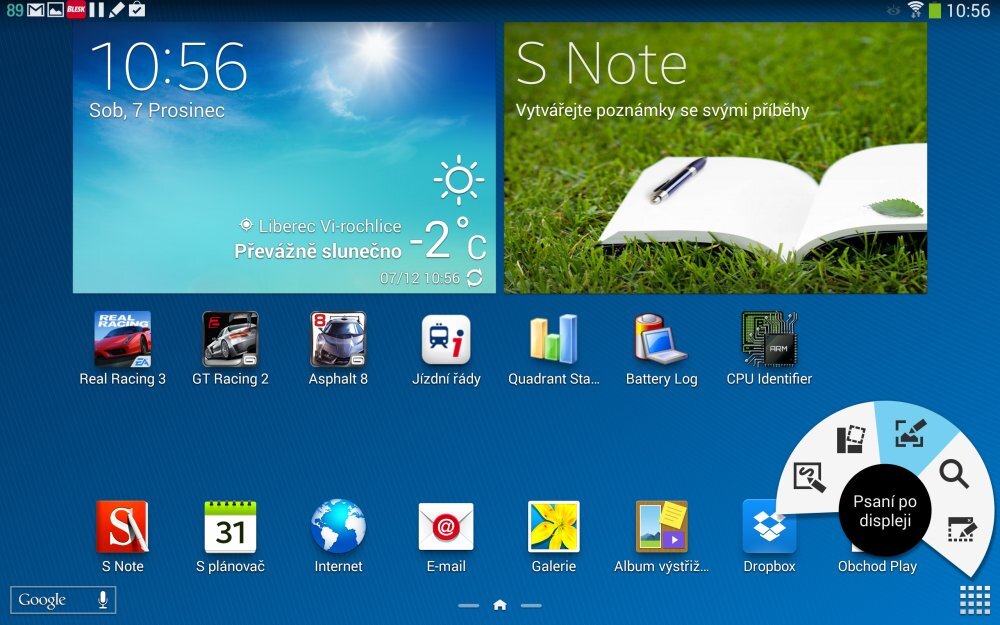Screen dimensions: 1000x625
Task: Select S Finder magnifier in Air Command
Action: coord(954,474)
